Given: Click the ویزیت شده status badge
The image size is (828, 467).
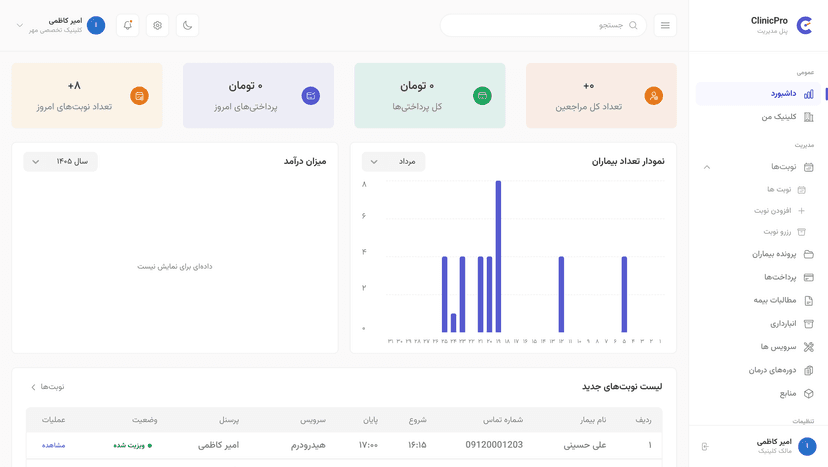Looking at the screenshot, I should tap(133, 445).
